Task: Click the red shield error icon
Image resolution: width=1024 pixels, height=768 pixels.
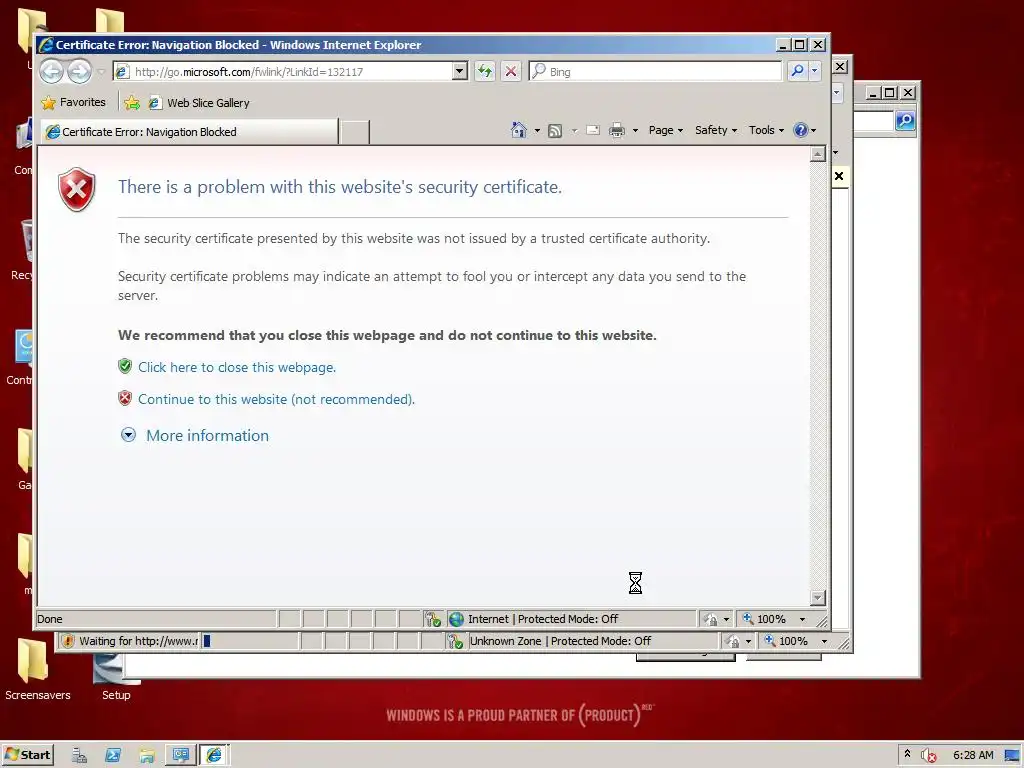Action: tap(77, 189)
